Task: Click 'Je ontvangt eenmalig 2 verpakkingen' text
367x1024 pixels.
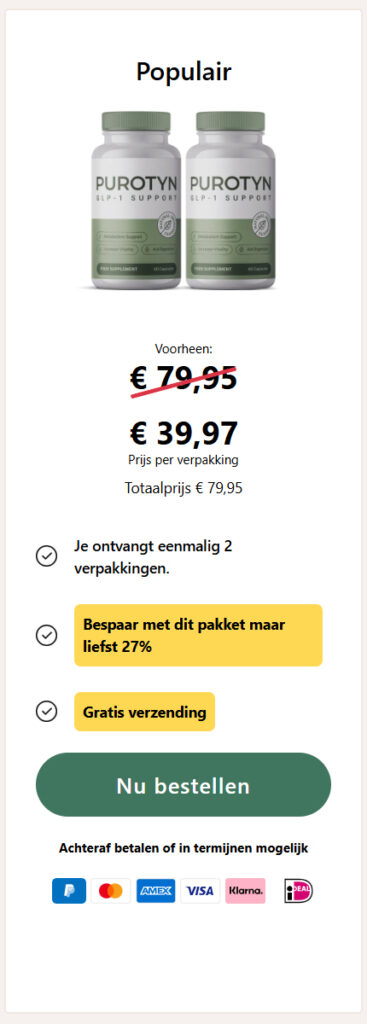Action: tap(153, 557)
